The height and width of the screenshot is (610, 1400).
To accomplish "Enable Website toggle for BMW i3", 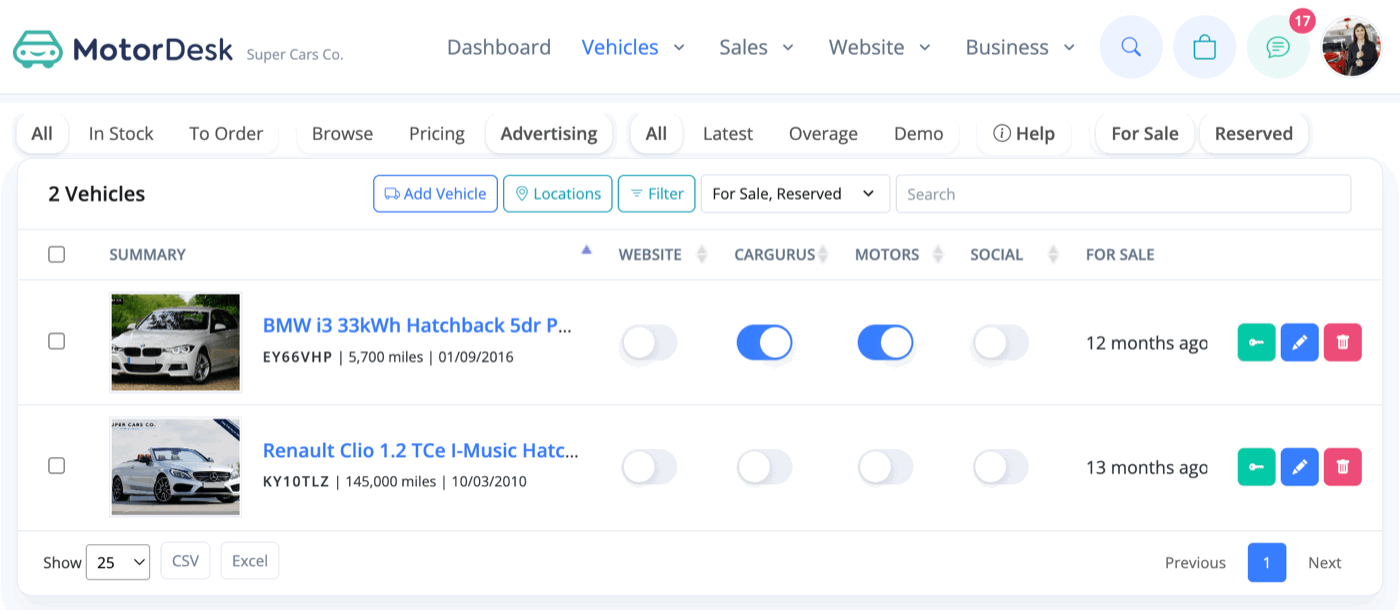I will point(649,343).
